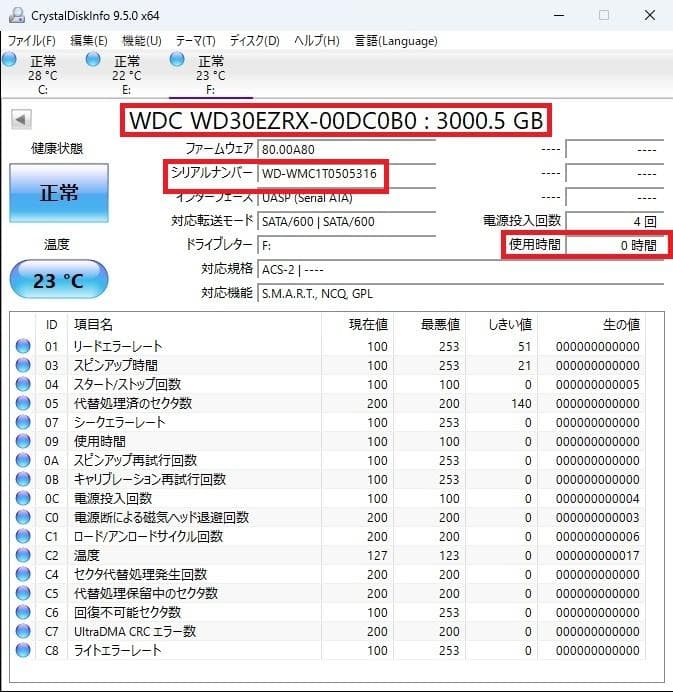Click the status orb for ID C8 row
Screen dimensions: 673x692
pos(23,650)
